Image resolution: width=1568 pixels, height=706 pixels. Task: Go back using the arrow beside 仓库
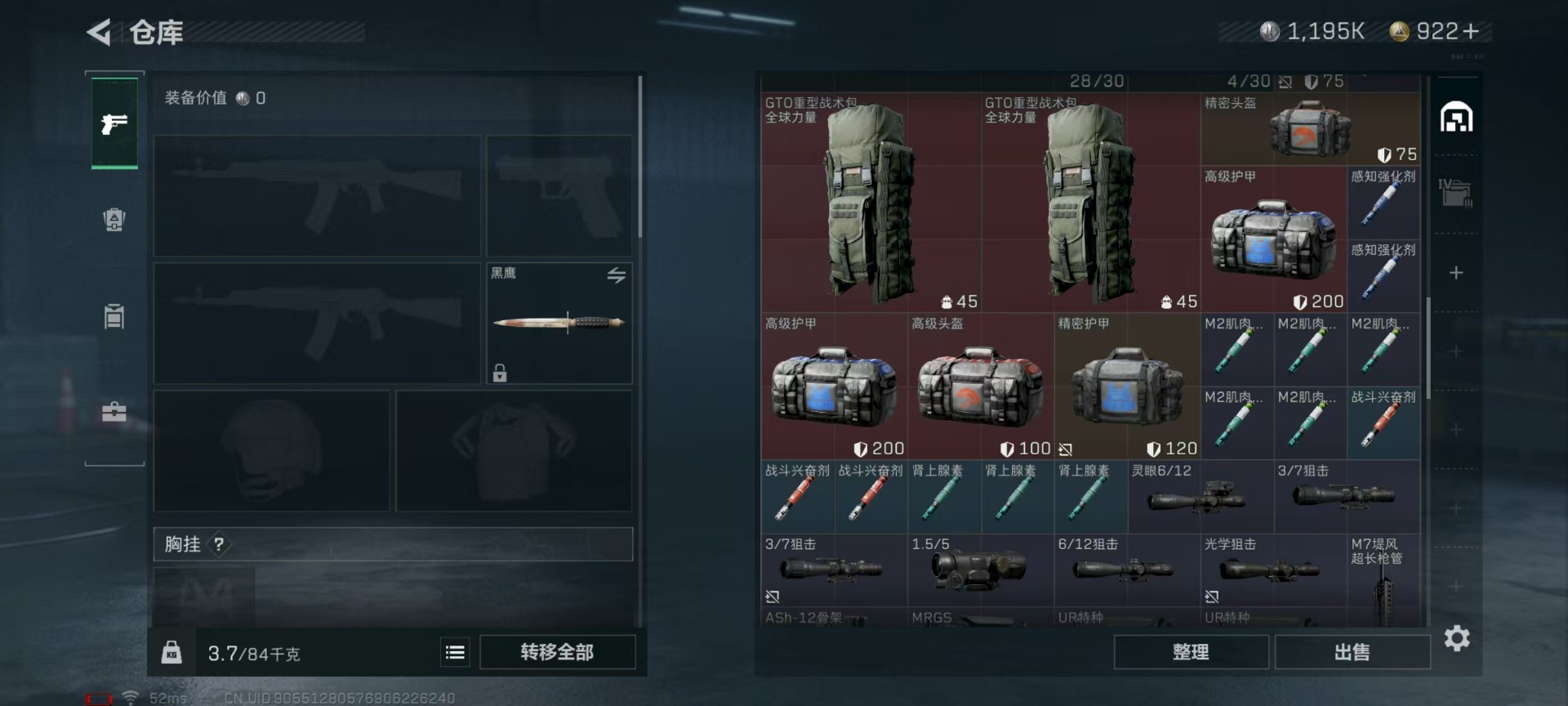(99, 33)
